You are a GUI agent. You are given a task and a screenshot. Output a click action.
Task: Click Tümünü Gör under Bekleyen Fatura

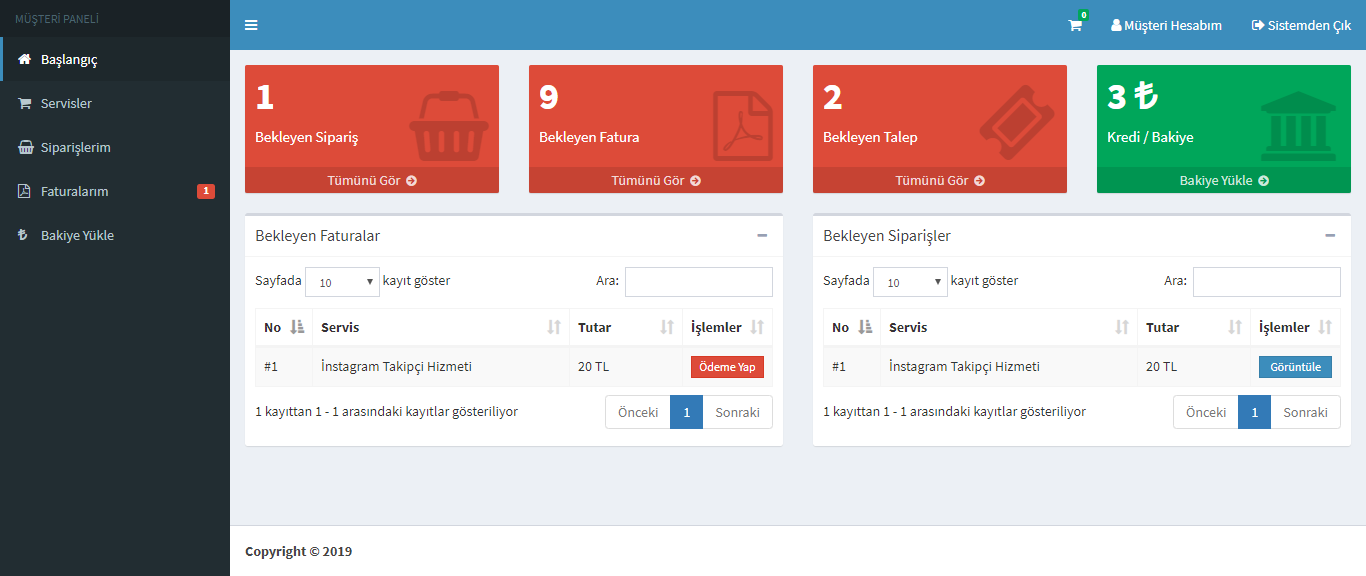point(655,180)
